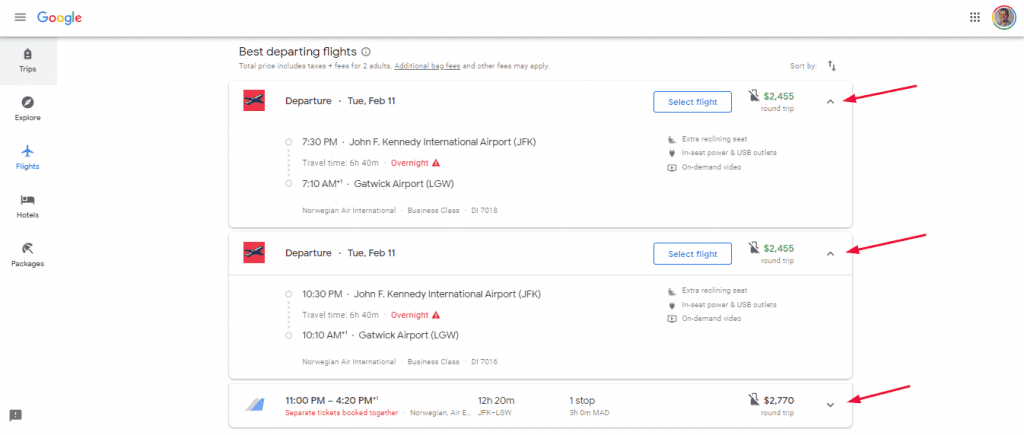
Task: Click the send feedback icon
Action: (16, 415)
